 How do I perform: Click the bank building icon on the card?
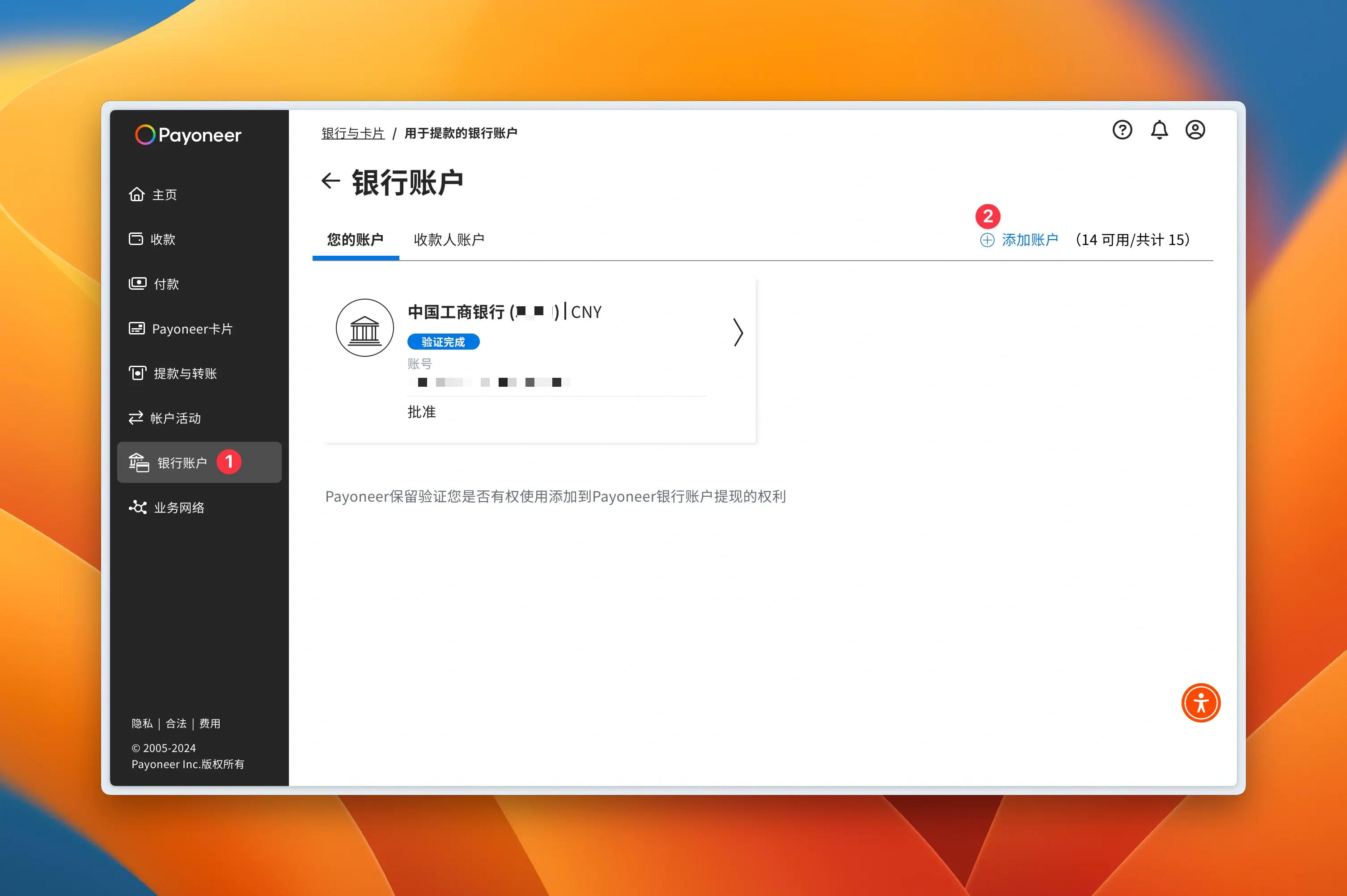(x=364, y=327)
